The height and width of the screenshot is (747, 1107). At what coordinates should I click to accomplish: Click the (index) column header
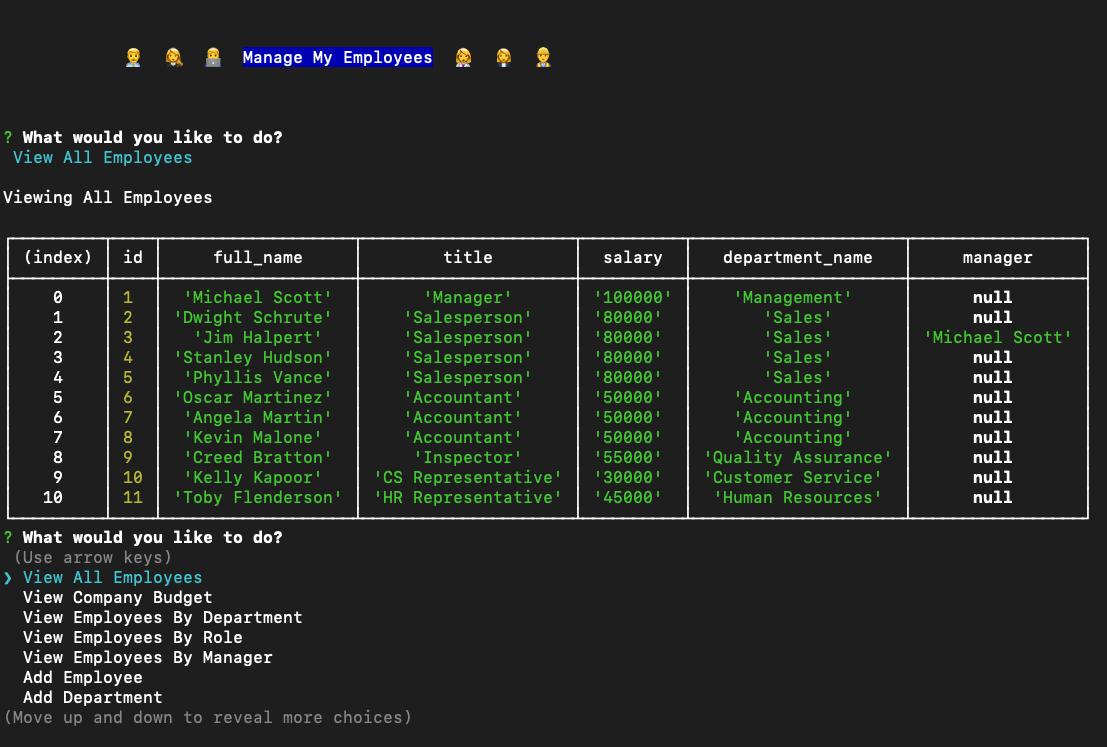coord(58,258)
